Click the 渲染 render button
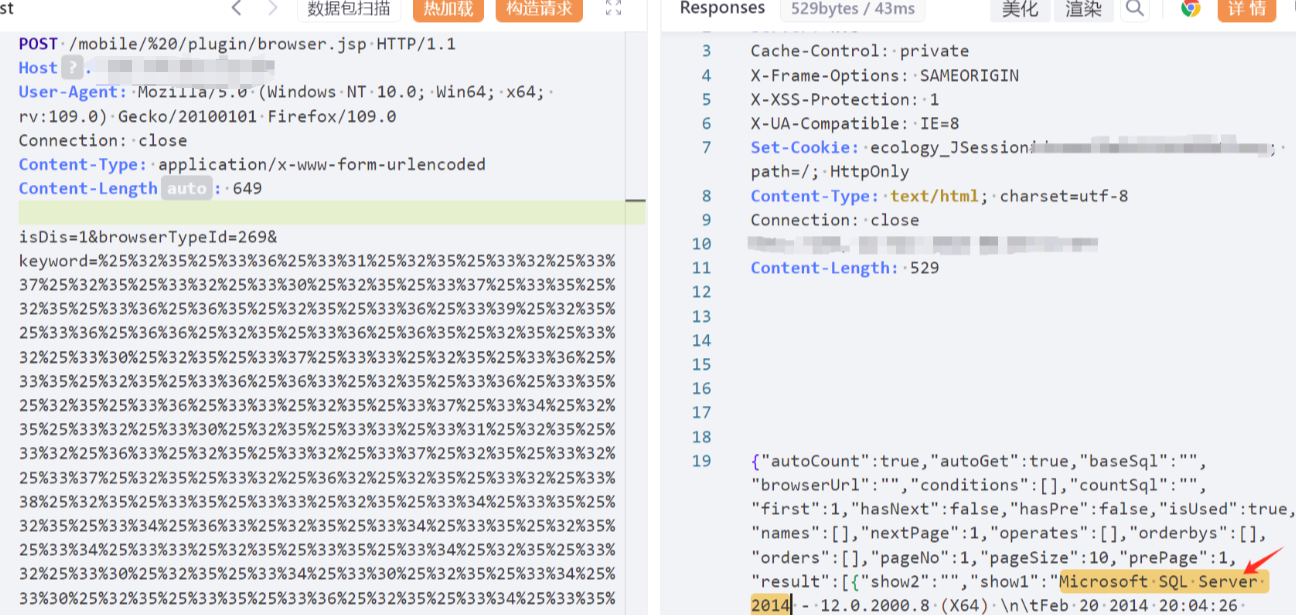 [1083, 9]
